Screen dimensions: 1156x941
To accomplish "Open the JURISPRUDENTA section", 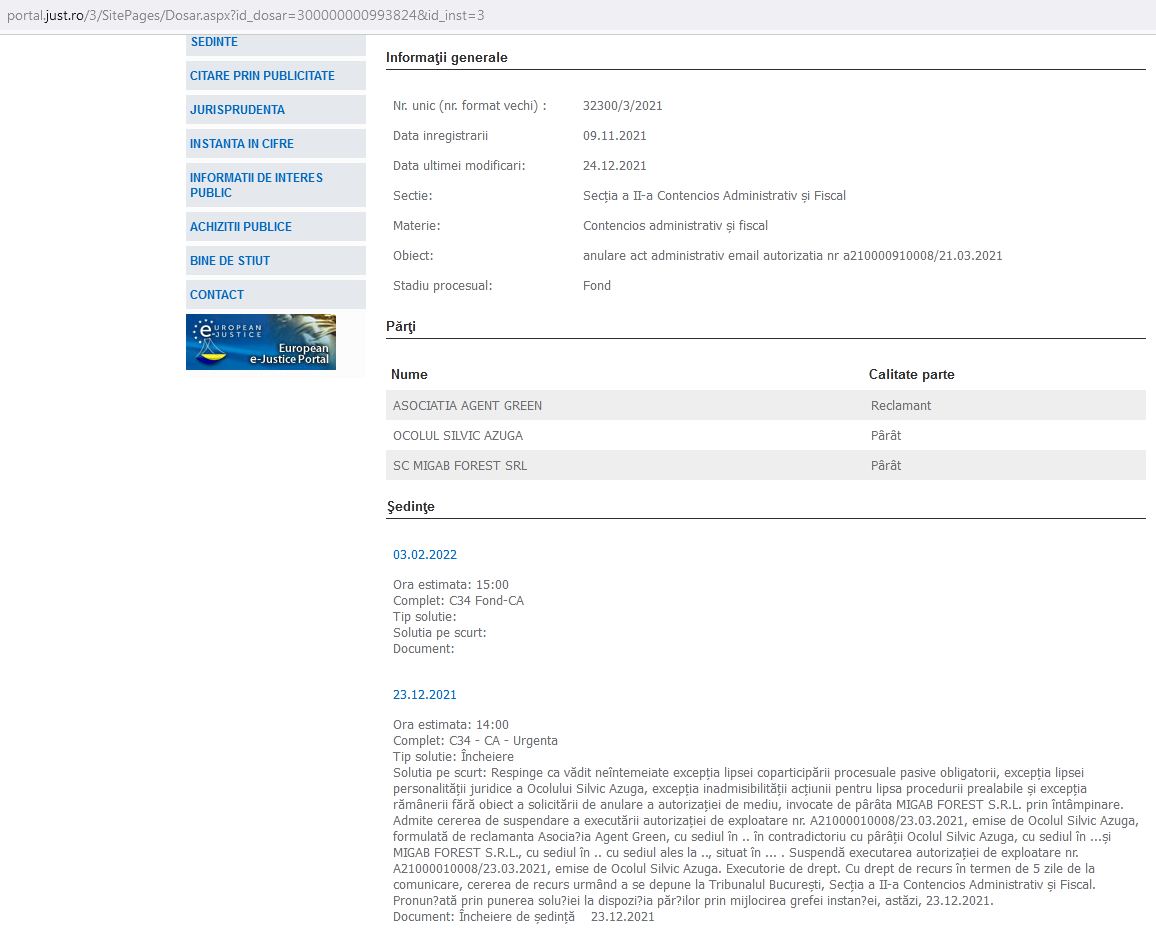I will [x=237, y=110].
